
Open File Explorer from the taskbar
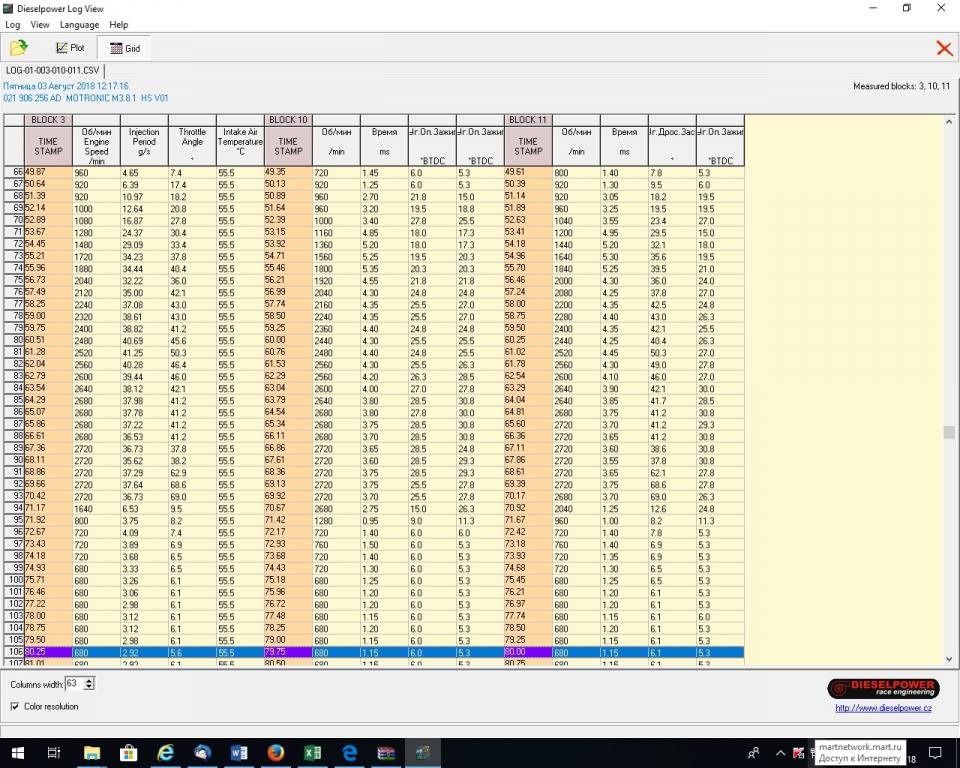coord(92,753)
